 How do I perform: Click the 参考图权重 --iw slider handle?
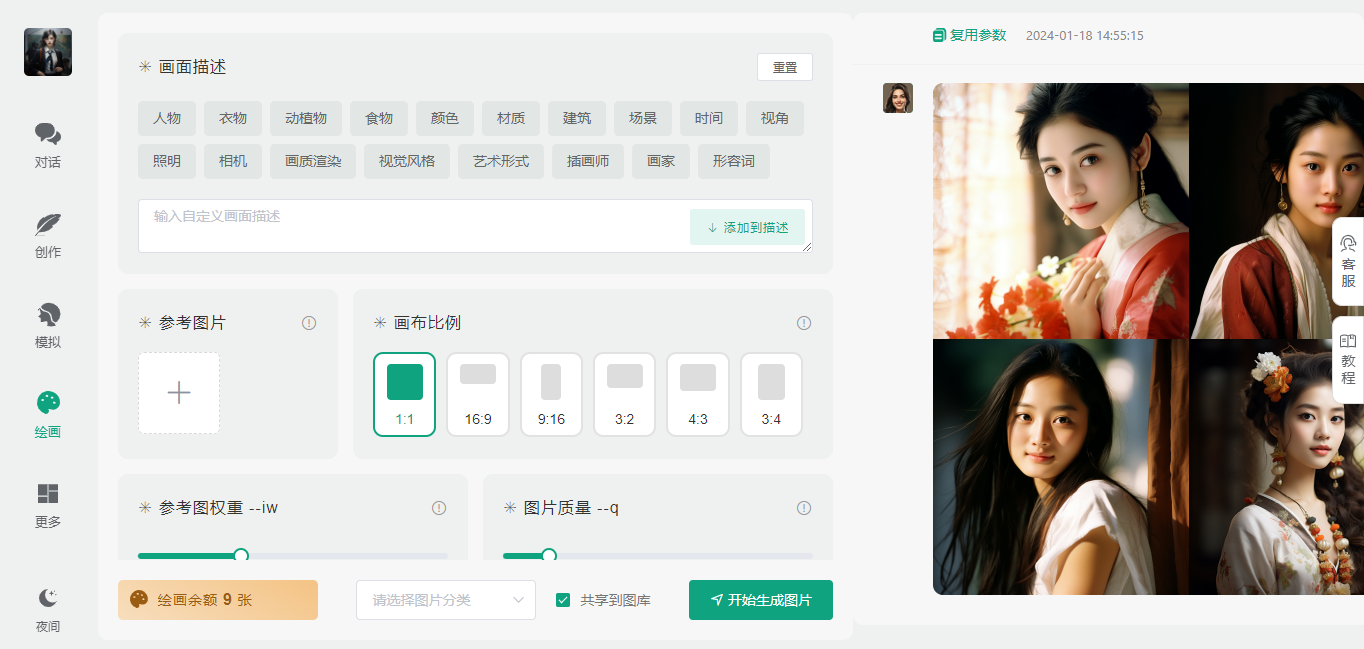click(240, 556)
